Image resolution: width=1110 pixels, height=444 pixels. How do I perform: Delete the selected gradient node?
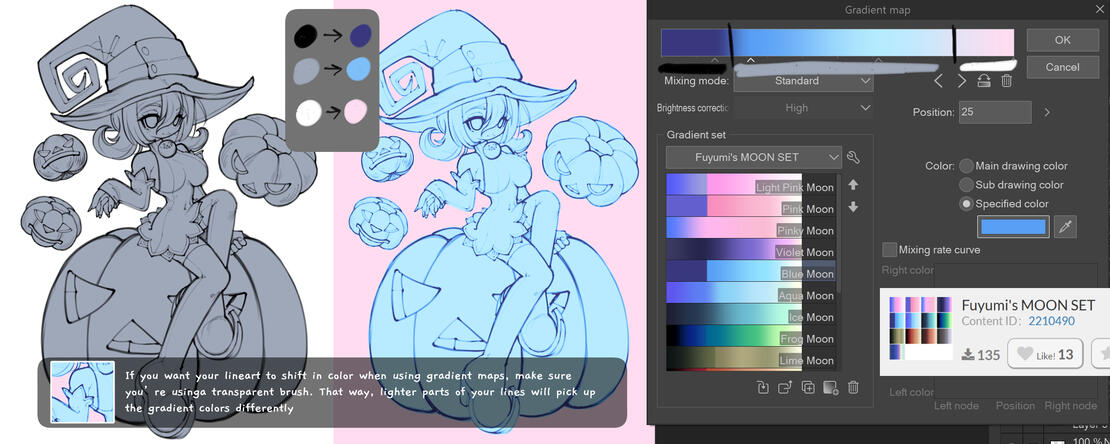pyautogui.click(x=1007, y=81)
